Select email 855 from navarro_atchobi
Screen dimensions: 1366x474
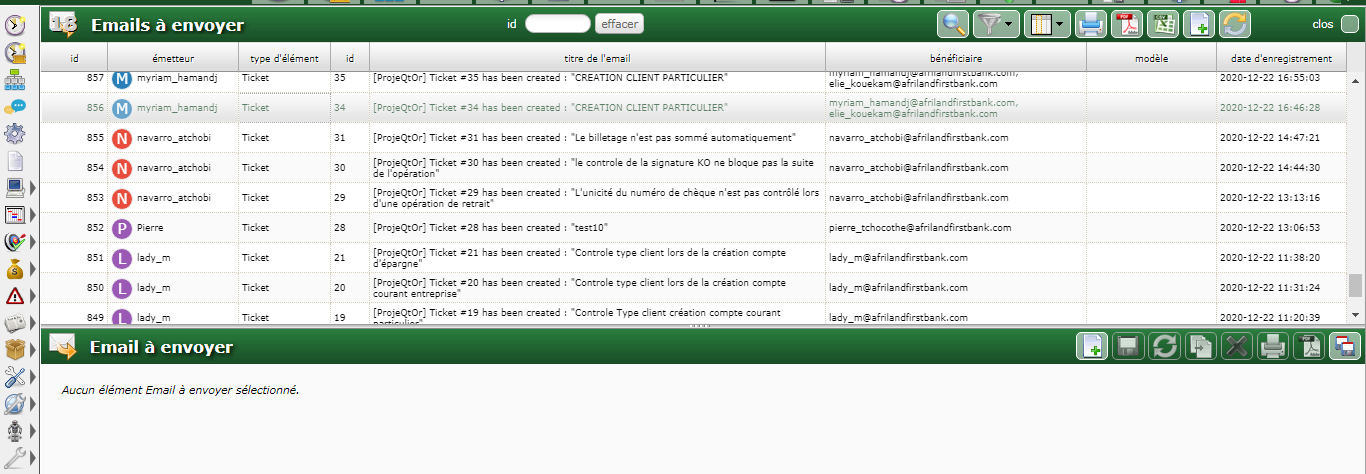coord(597,138)
